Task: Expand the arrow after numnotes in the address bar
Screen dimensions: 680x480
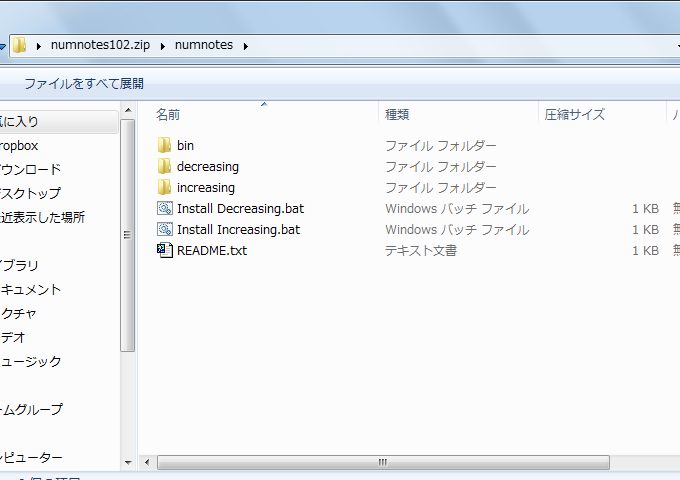Action: [x=245, y=45]
